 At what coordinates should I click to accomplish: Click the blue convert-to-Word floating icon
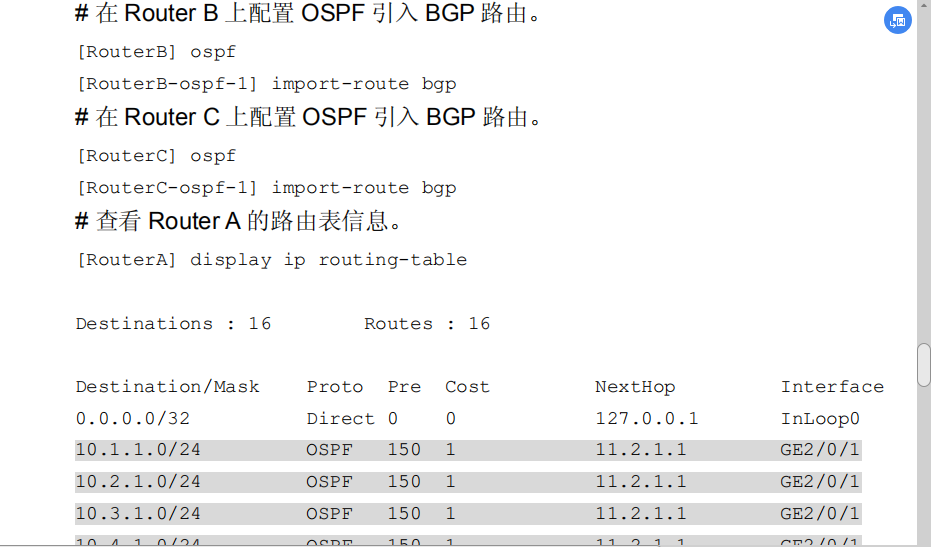pyautogui.click(x=897, y=20)
